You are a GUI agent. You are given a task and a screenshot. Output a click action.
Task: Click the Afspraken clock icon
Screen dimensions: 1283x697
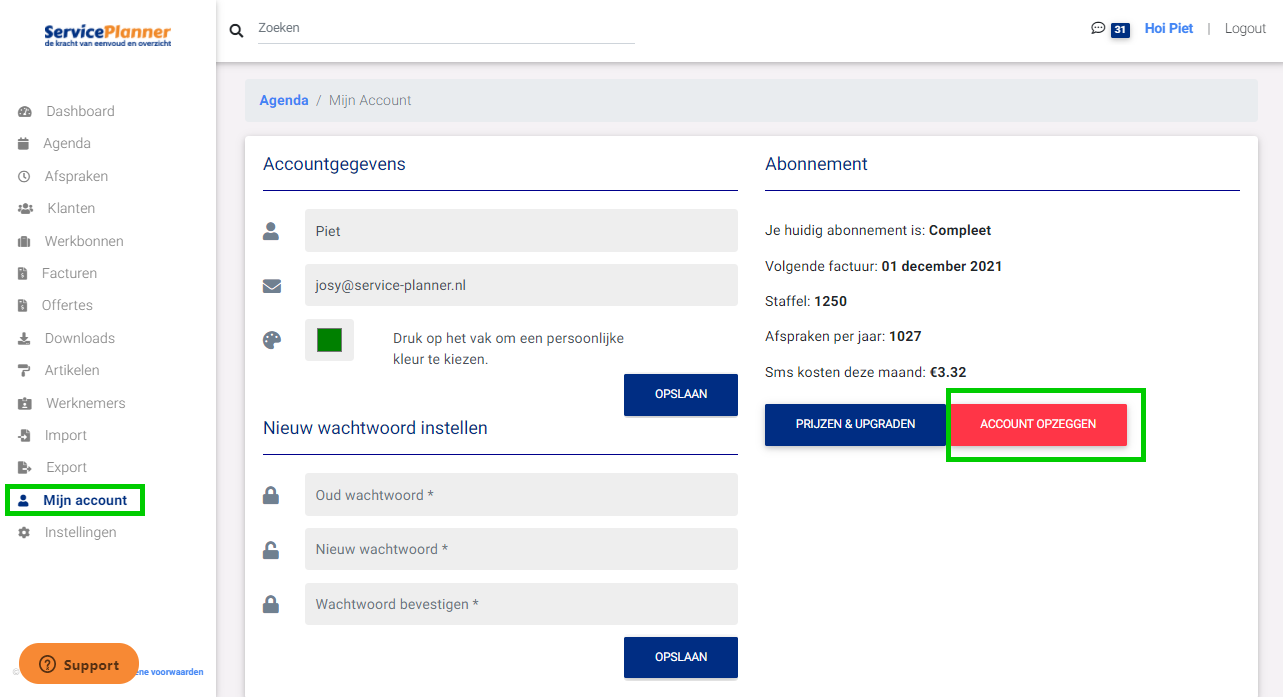pos(24,177)
